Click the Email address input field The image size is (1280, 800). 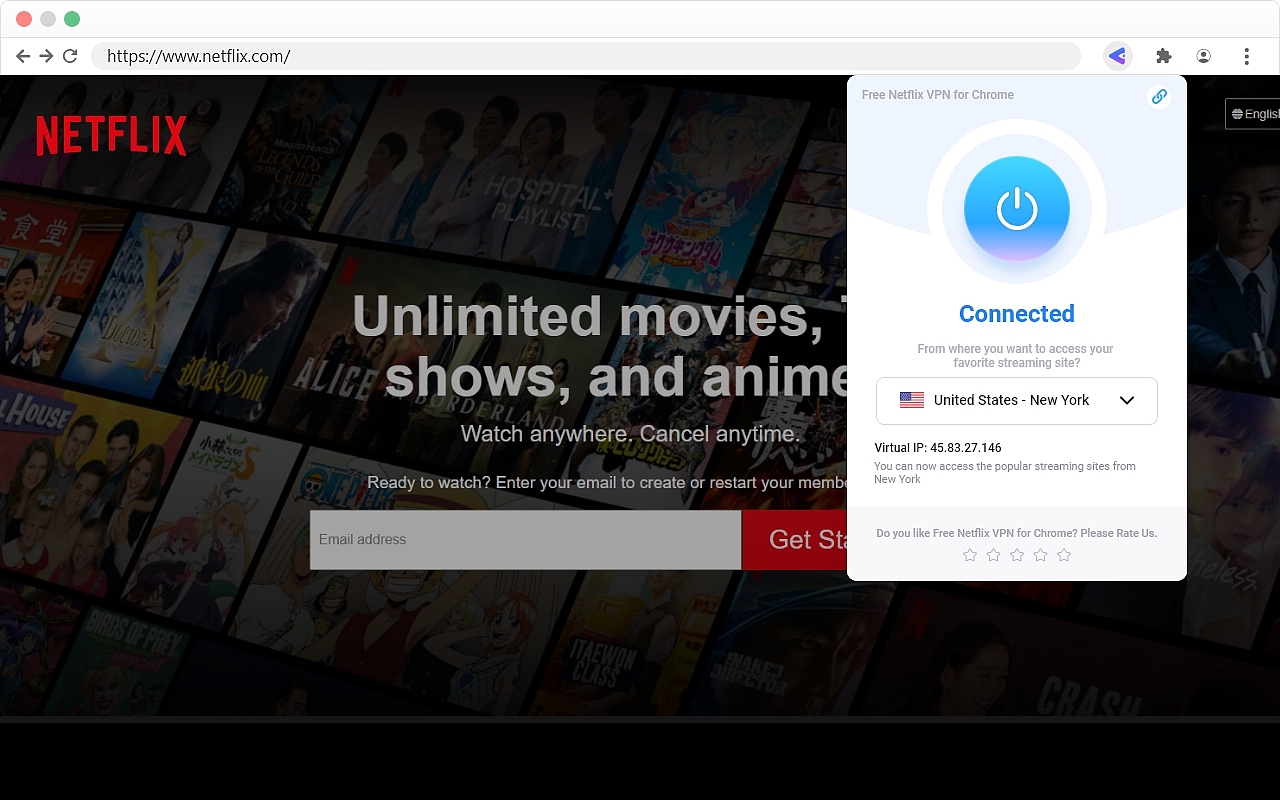tap(525, 539)
